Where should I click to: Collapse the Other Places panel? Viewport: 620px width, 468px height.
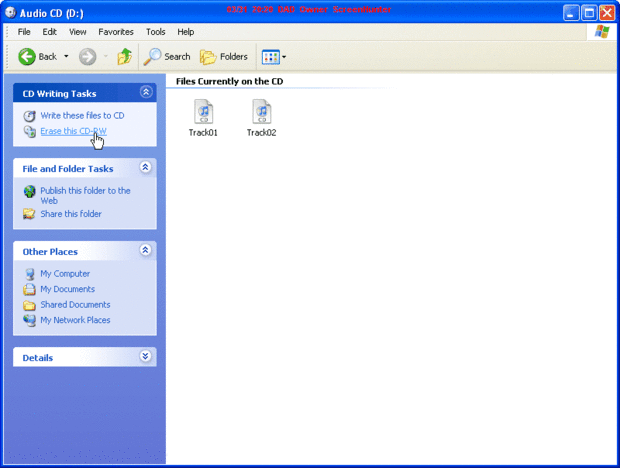[x=146, y=250]
